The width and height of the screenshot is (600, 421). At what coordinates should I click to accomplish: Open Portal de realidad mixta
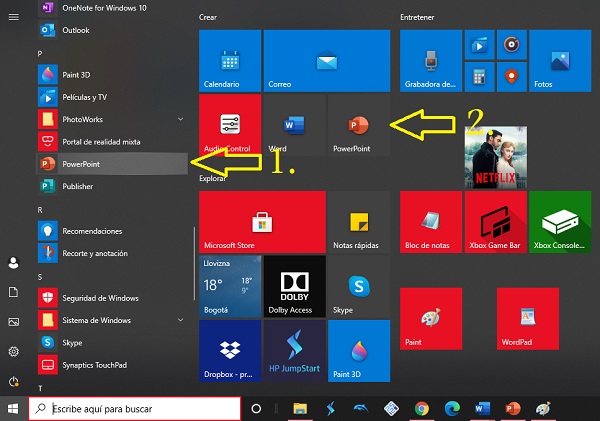(x=112, y=142)
